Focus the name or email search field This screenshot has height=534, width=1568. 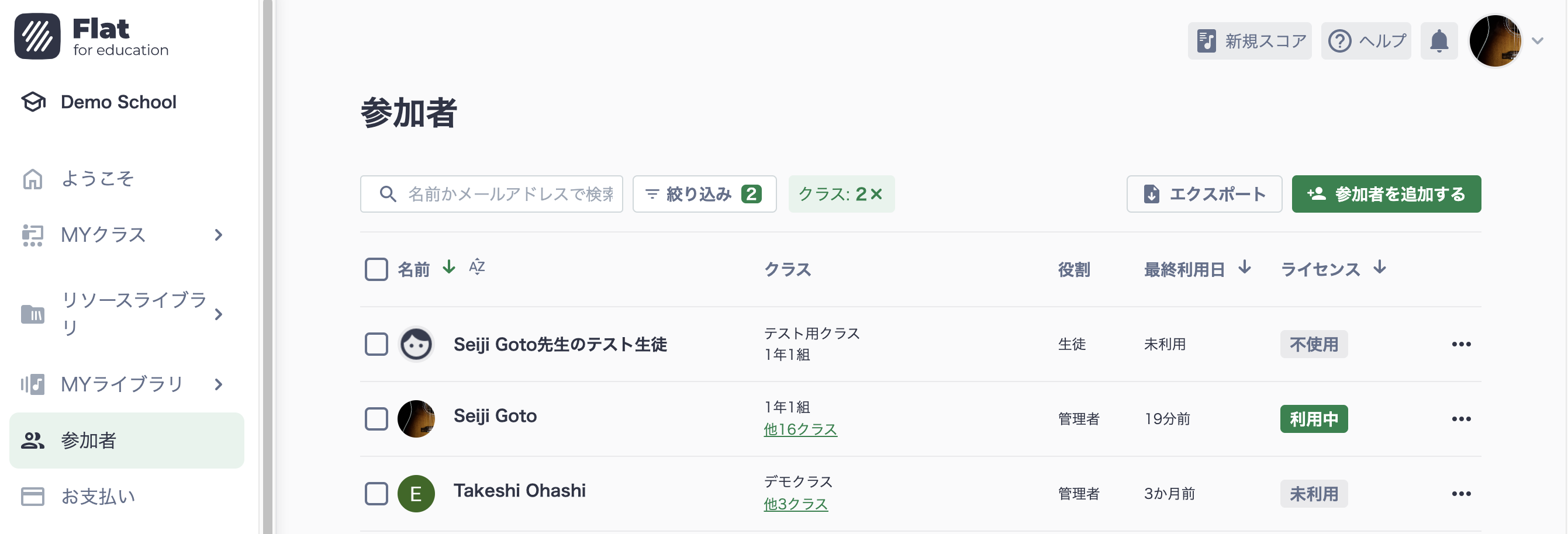(x=509, y=194)
